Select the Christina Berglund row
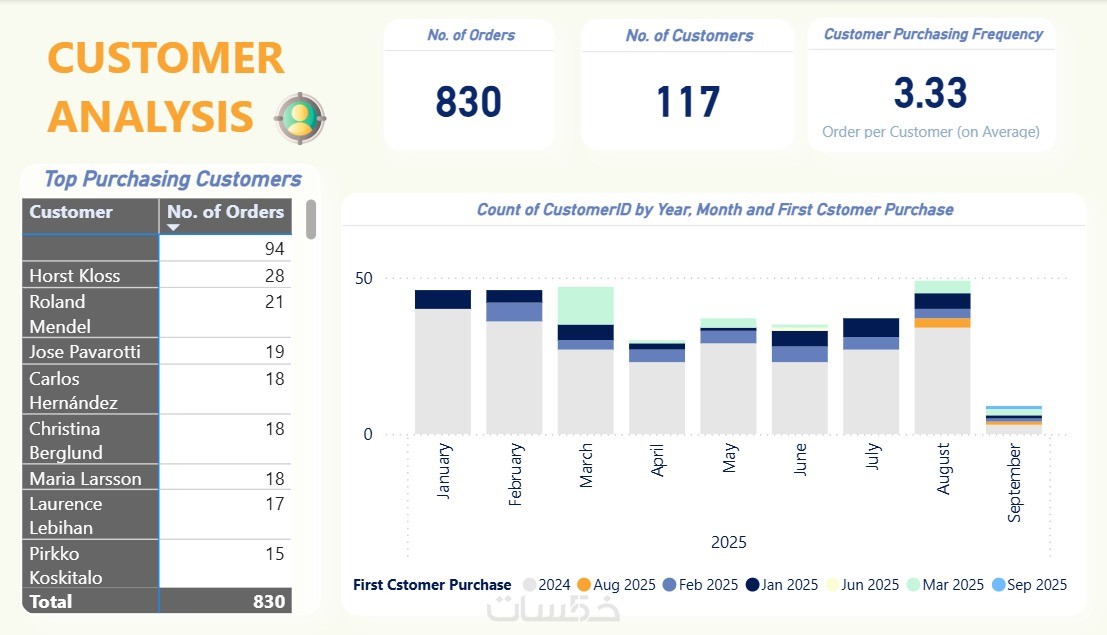Viewport: 1107px width, 635px height. 157,439
